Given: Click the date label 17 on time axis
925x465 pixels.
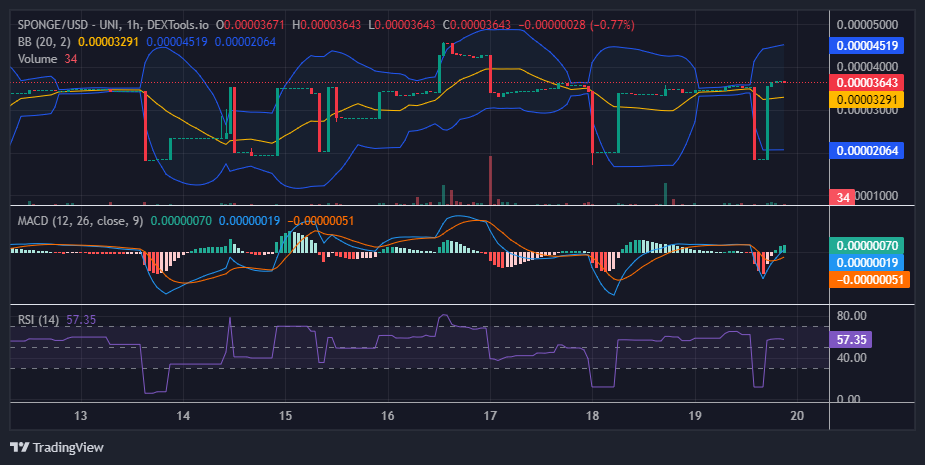Looking at the screenshot, I should point(490,415).
